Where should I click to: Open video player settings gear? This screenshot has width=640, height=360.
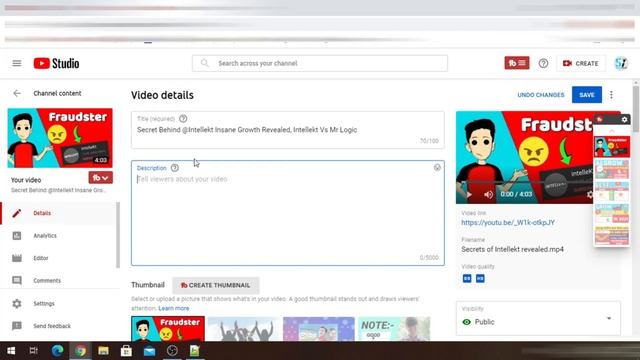(x=590, y=194)
